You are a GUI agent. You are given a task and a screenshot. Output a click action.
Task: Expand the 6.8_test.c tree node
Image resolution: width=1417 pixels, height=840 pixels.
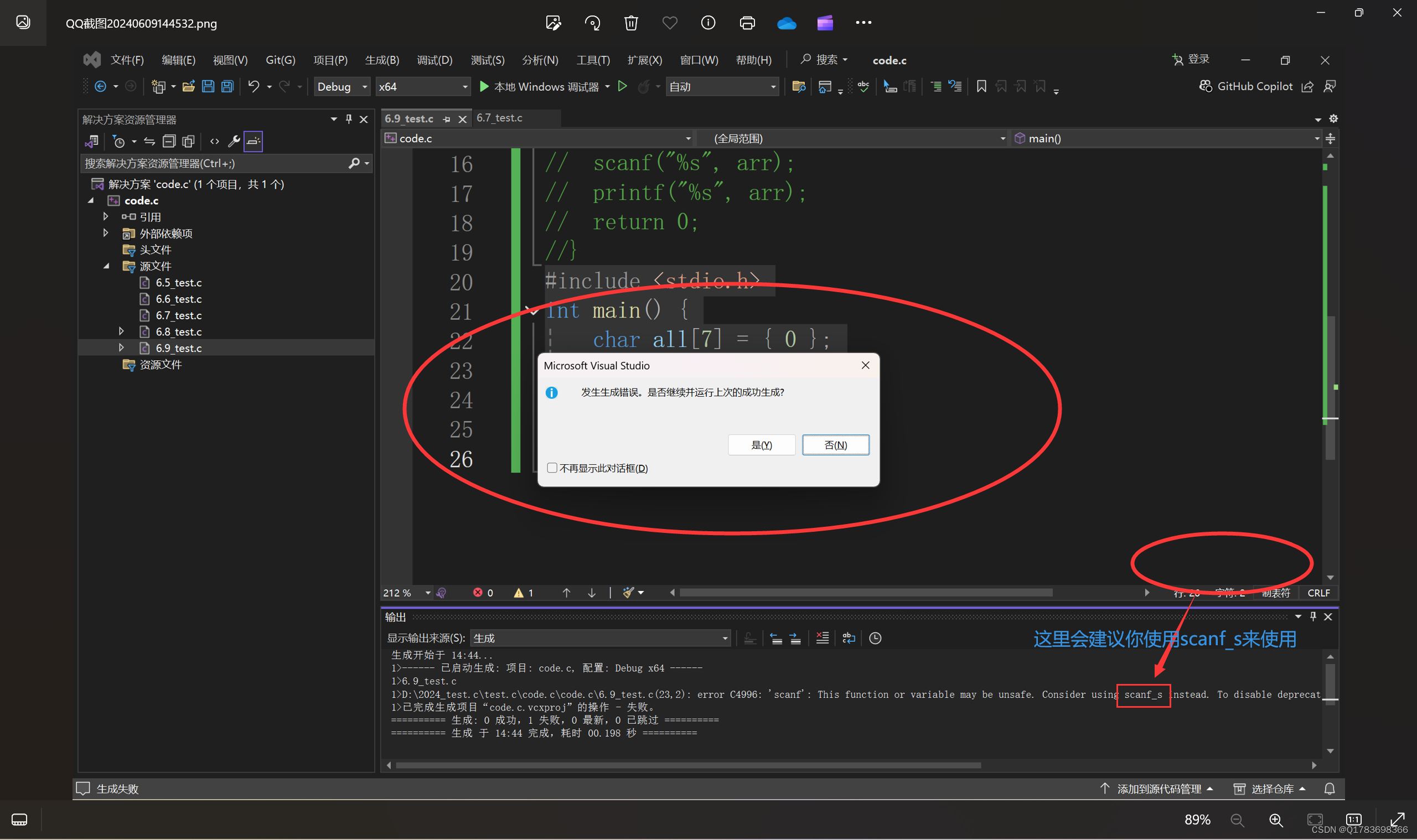pos(121,331)
